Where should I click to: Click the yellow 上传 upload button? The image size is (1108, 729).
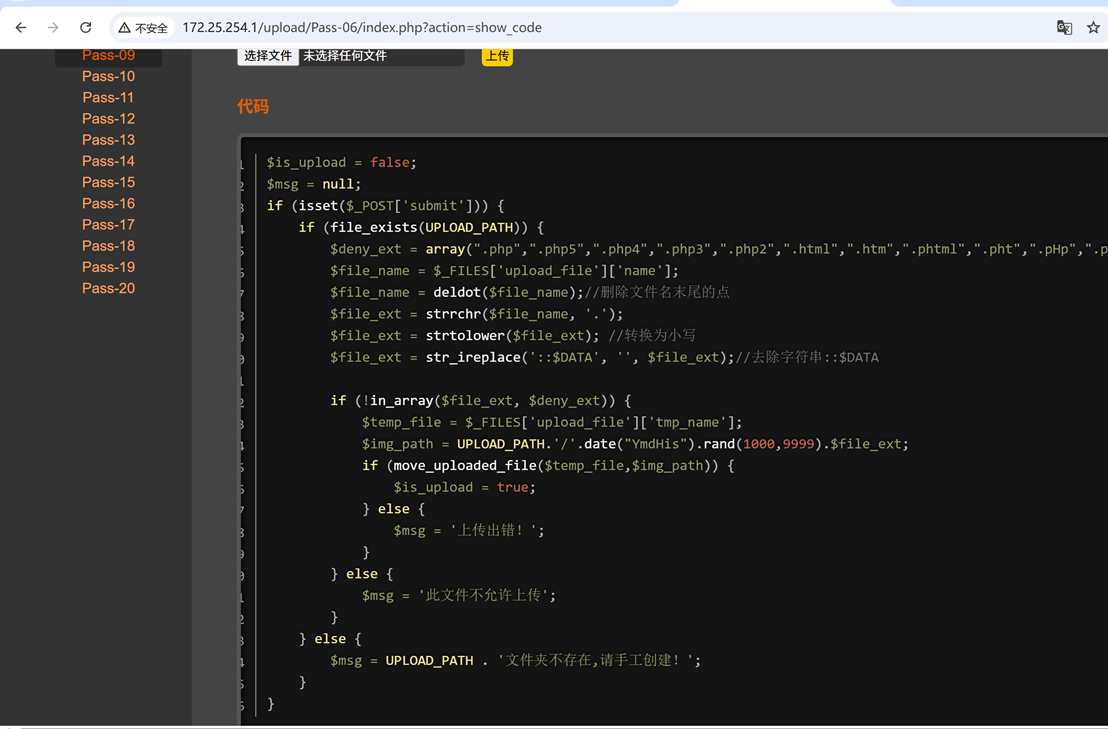[x=497, y=56]
